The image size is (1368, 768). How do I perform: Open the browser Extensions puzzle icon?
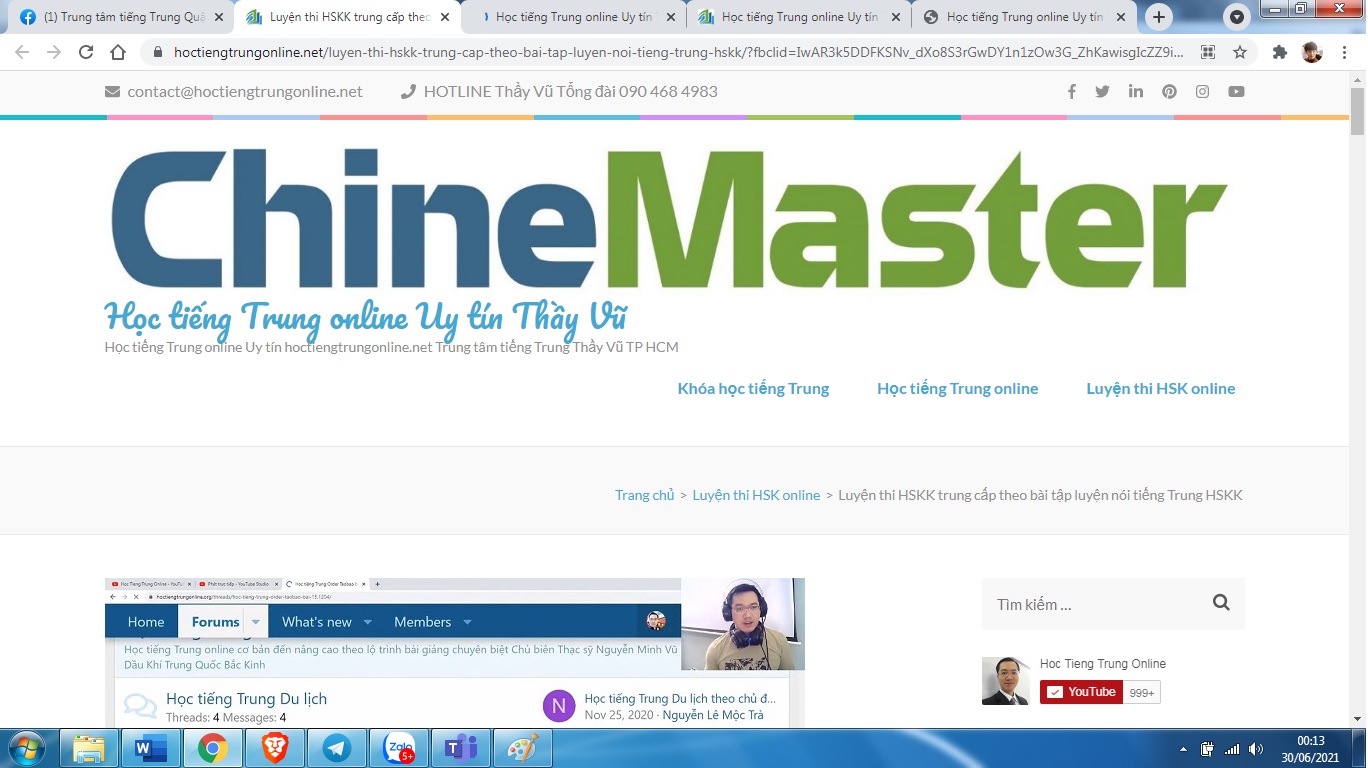1279,53
